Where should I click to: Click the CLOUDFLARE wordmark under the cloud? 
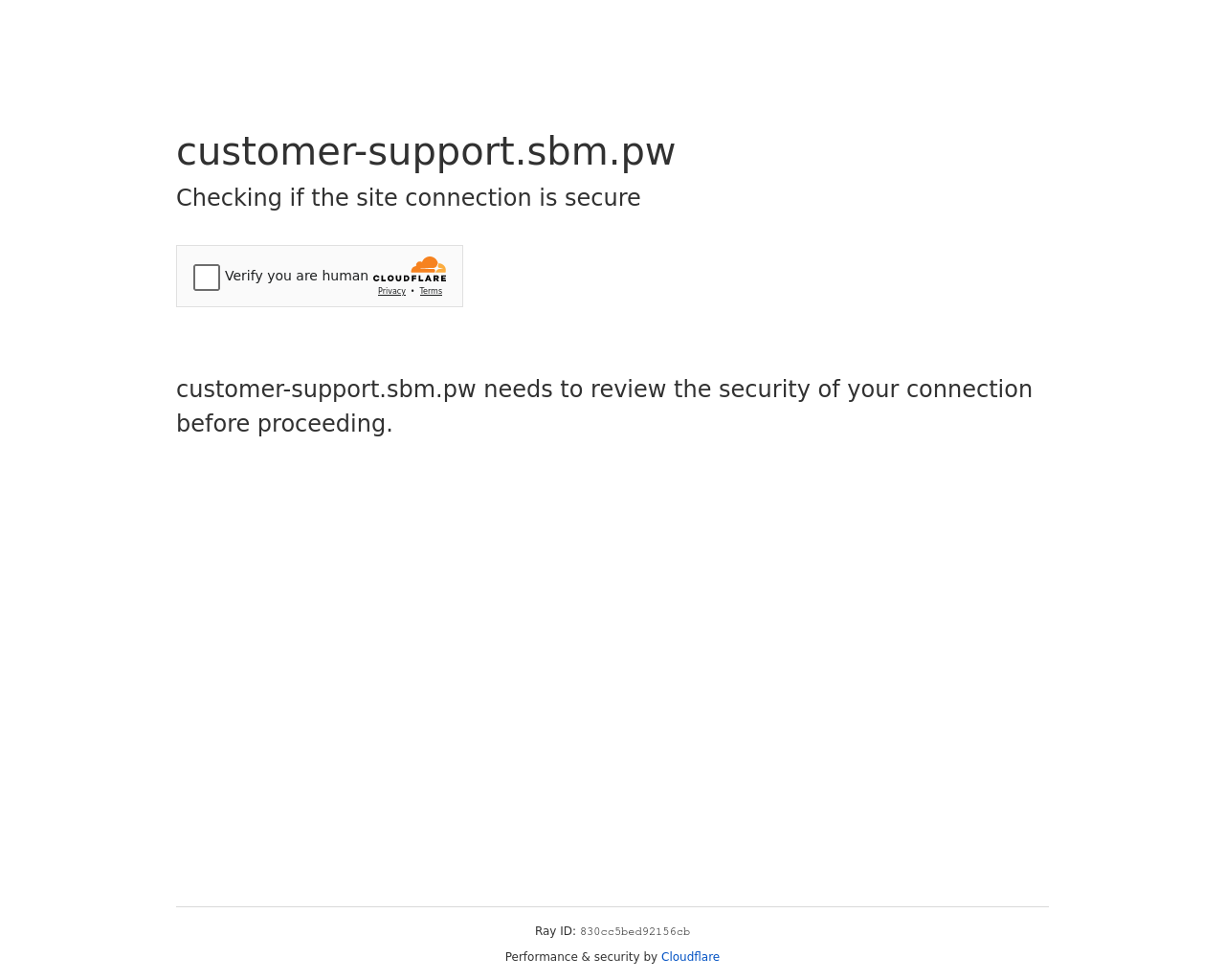410,278
